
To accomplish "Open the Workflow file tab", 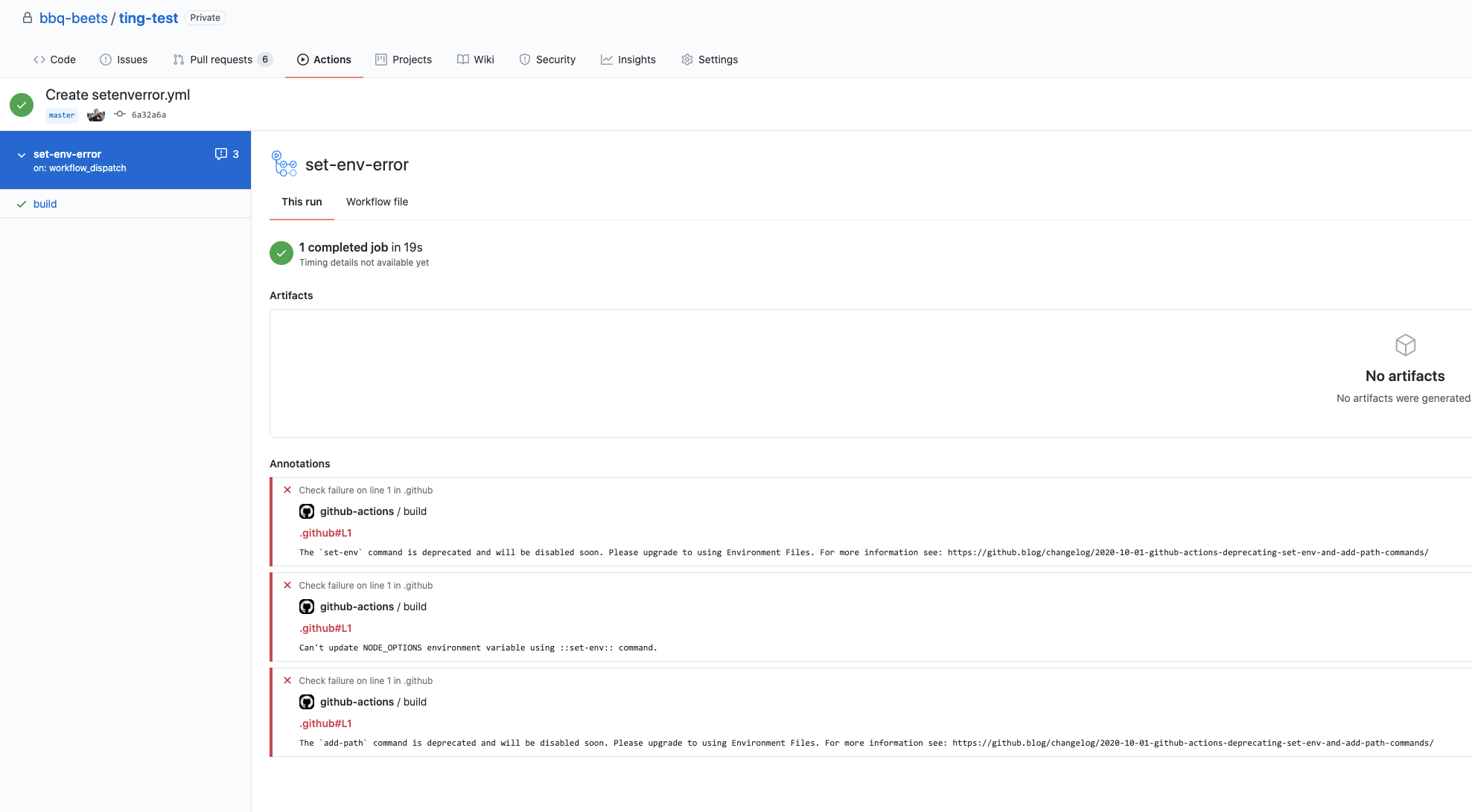I will pyautogui.click(x=377, y=202).
